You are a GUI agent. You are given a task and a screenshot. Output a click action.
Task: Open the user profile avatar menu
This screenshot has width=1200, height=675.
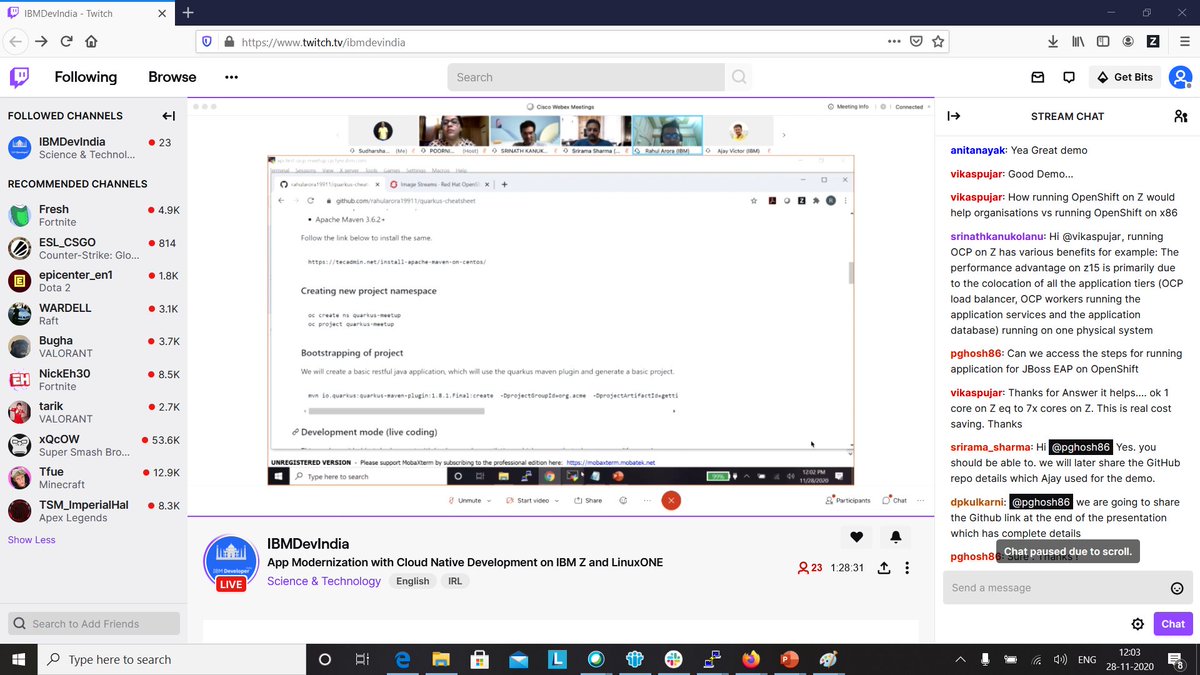point(1180,77)
